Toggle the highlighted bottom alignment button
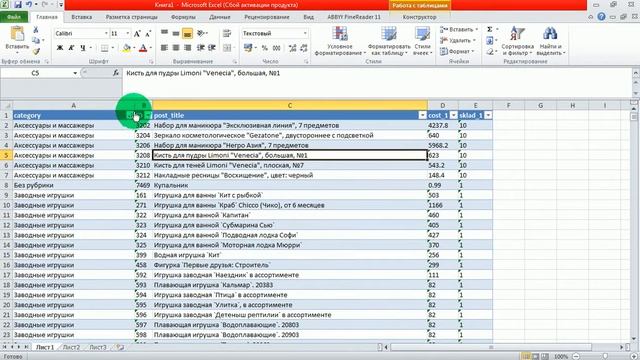The width and height of the screenshot is (640, 360). [x=187, y=33]
